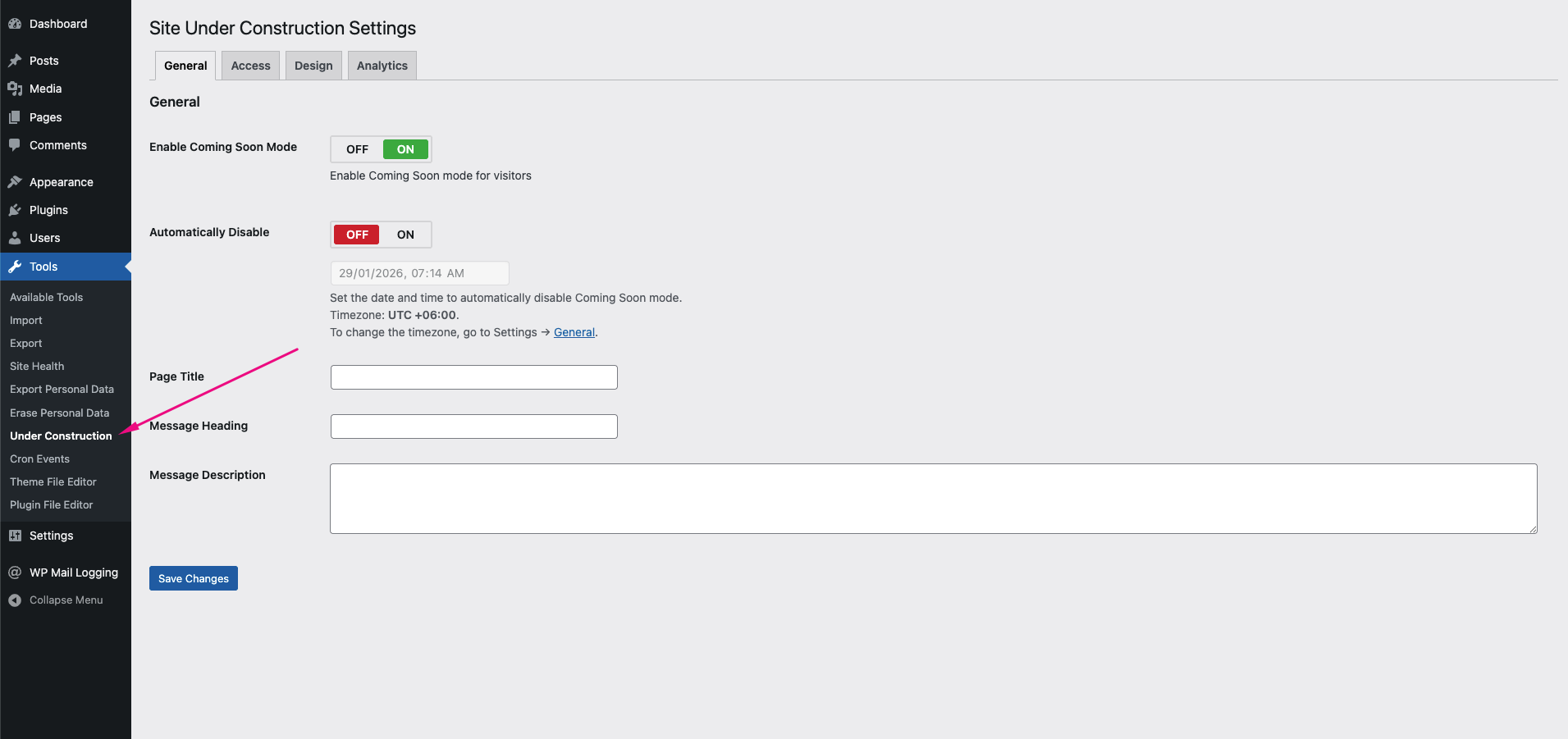
Task: Open the Comments bubble icon
Action: click(x=16, y=145)
